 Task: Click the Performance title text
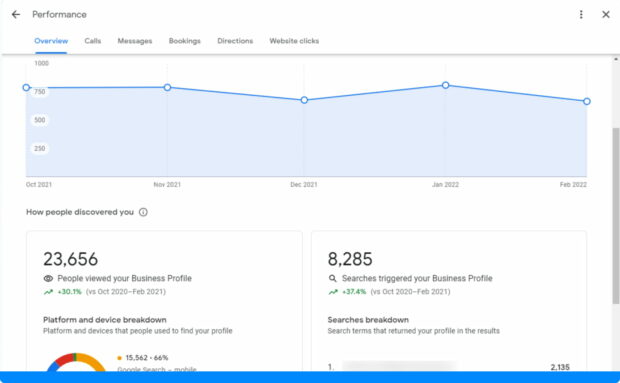[x=59, y=15]
